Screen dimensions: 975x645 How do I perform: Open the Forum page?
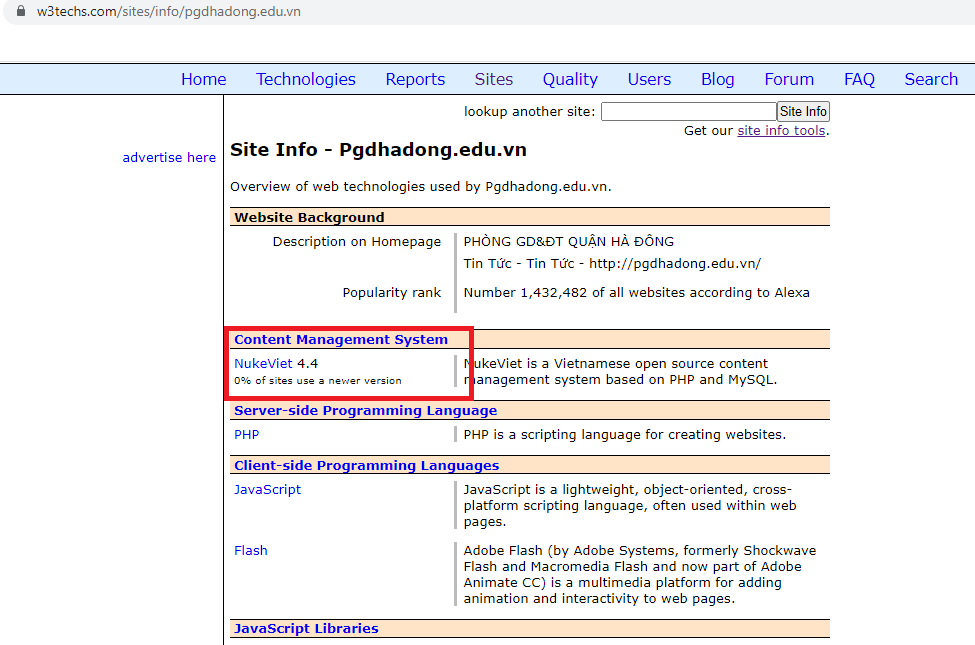(x=788, y=80)
